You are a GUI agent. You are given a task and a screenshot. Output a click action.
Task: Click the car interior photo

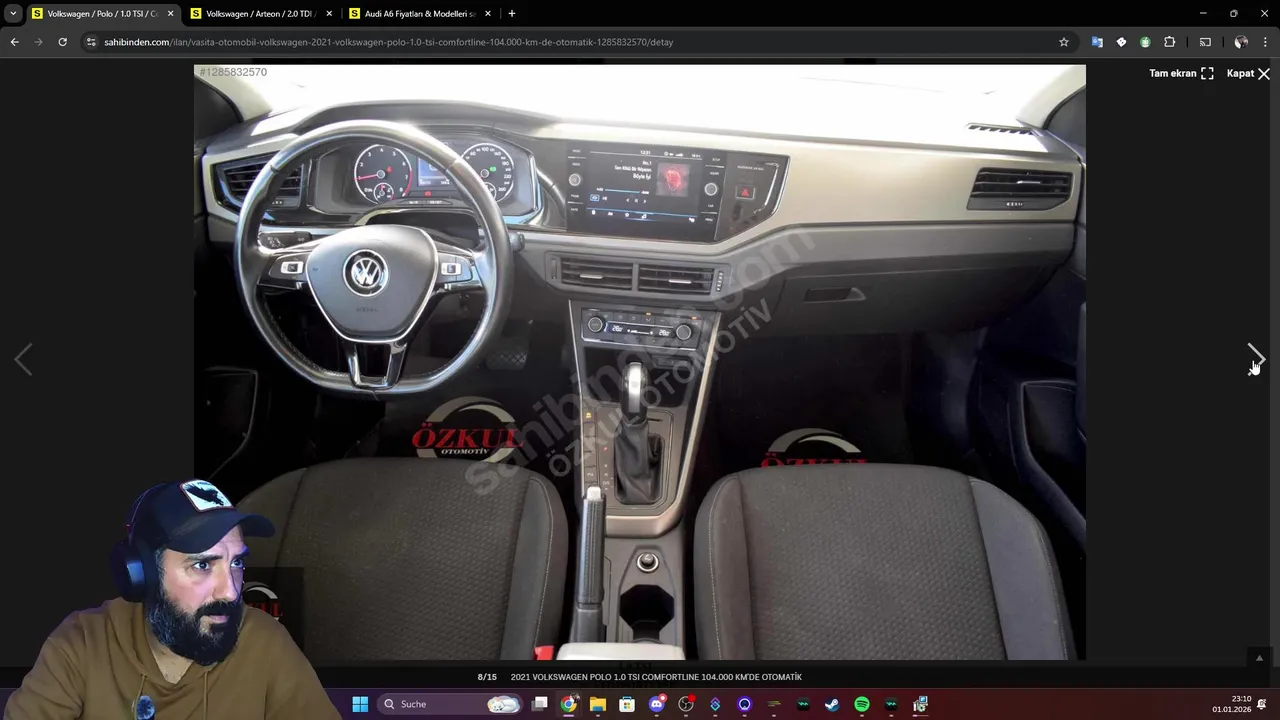tap(639, 362)
